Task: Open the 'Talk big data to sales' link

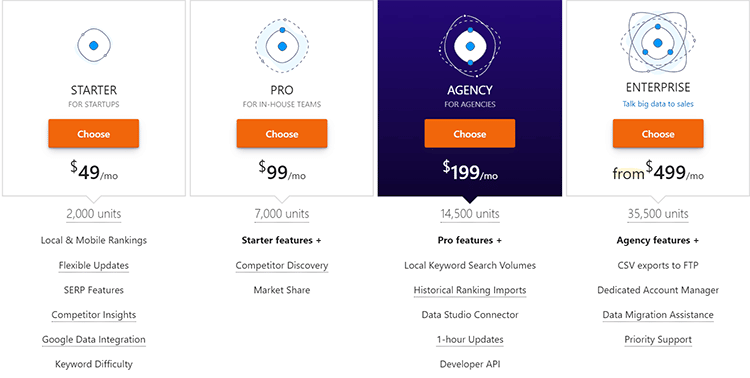Action: tap(658, 104)
